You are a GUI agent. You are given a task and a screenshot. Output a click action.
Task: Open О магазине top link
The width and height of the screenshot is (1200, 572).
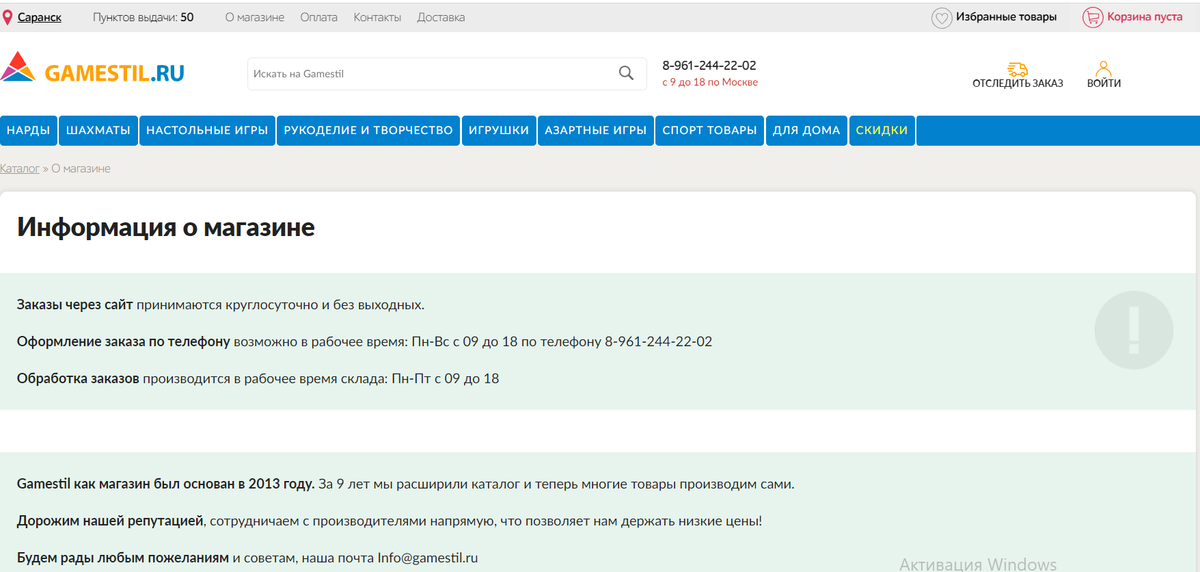(x=254, y=17)
